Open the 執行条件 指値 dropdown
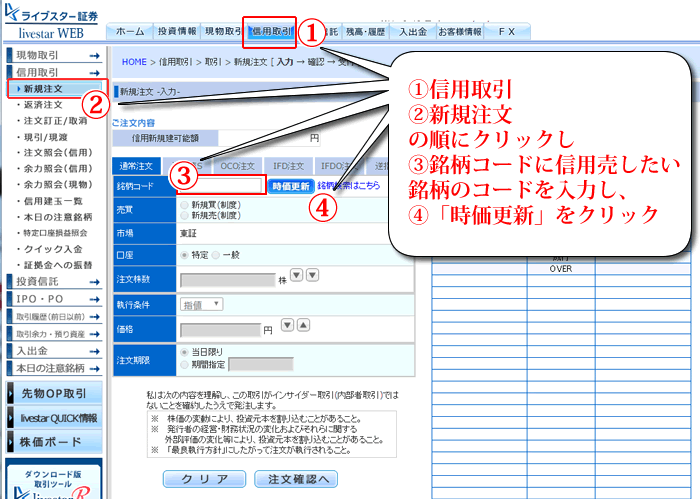 (x=202, y=303)
